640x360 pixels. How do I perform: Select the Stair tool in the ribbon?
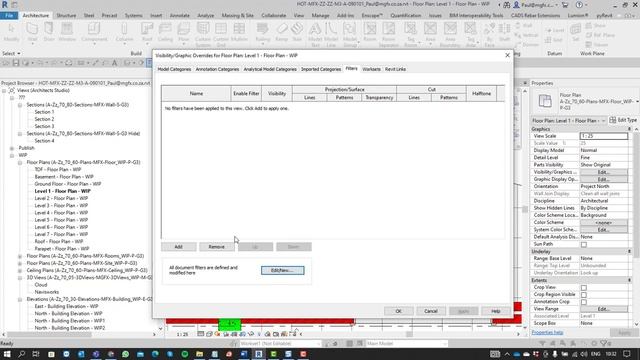point(297,32)
